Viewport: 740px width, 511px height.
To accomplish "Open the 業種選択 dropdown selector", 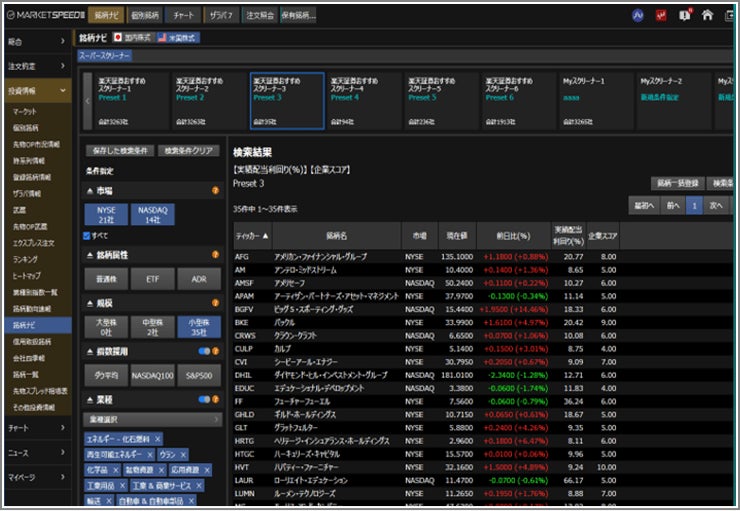I will [153, 419].
